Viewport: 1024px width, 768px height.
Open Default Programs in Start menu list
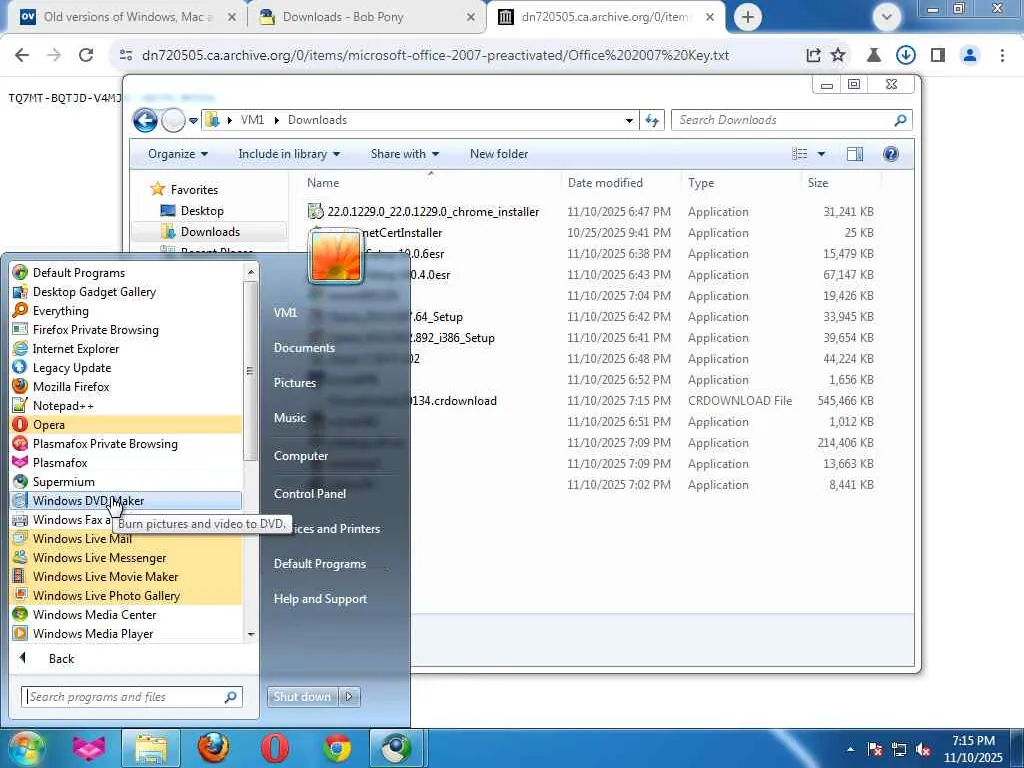click(x=78, y=272)
